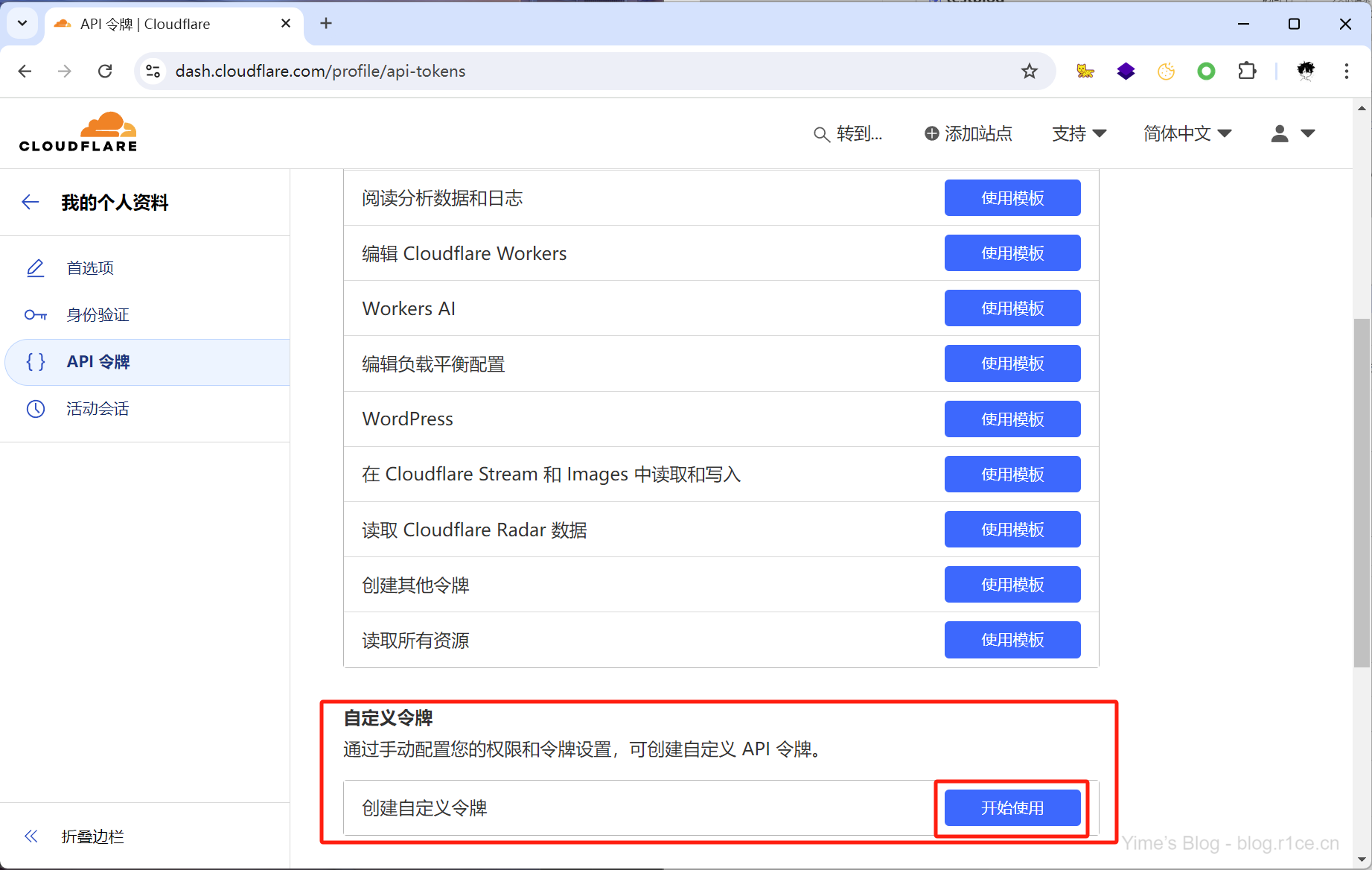
Task: Use template for 读取所有资源
Action: 1012,640
